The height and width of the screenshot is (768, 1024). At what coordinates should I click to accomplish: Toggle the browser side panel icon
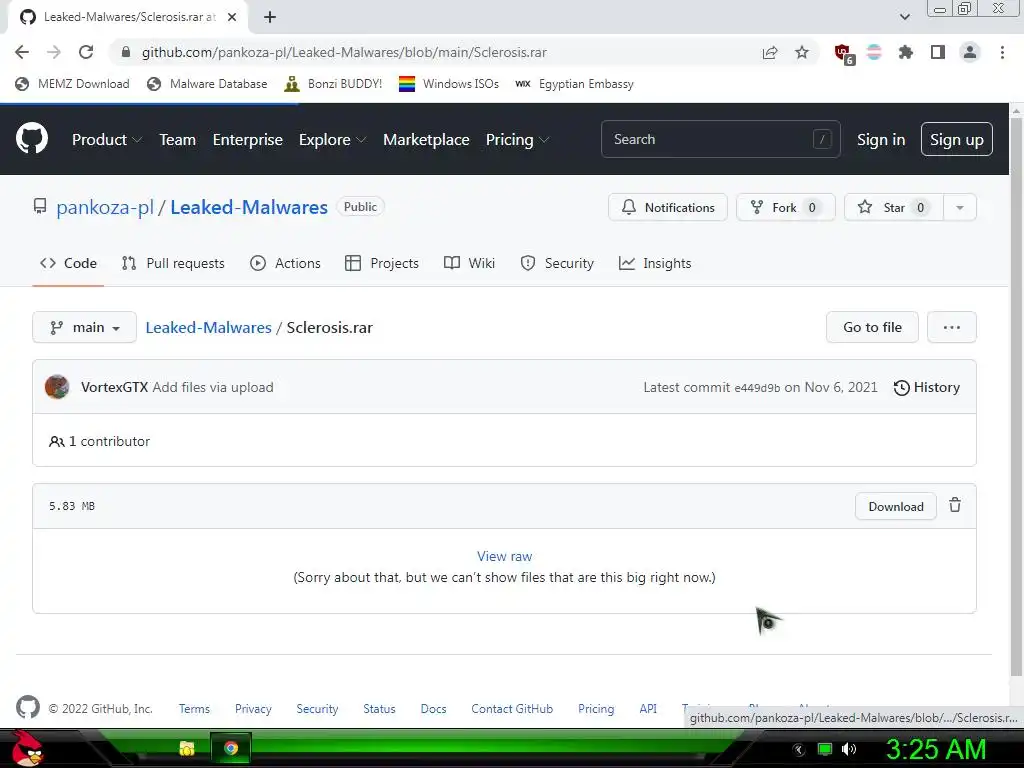point(938,52)
